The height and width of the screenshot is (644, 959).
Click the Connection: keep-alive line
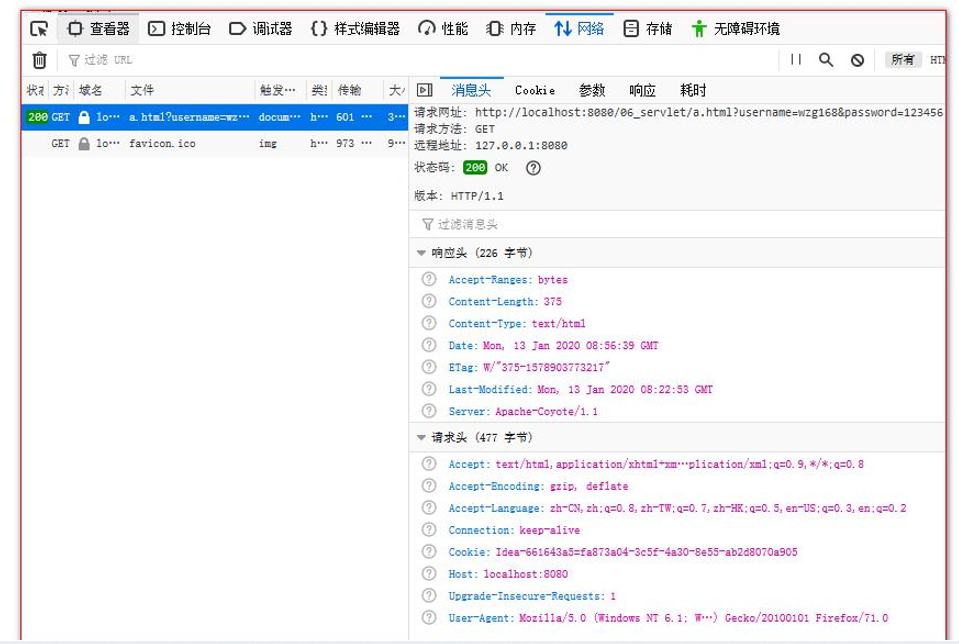514,530
